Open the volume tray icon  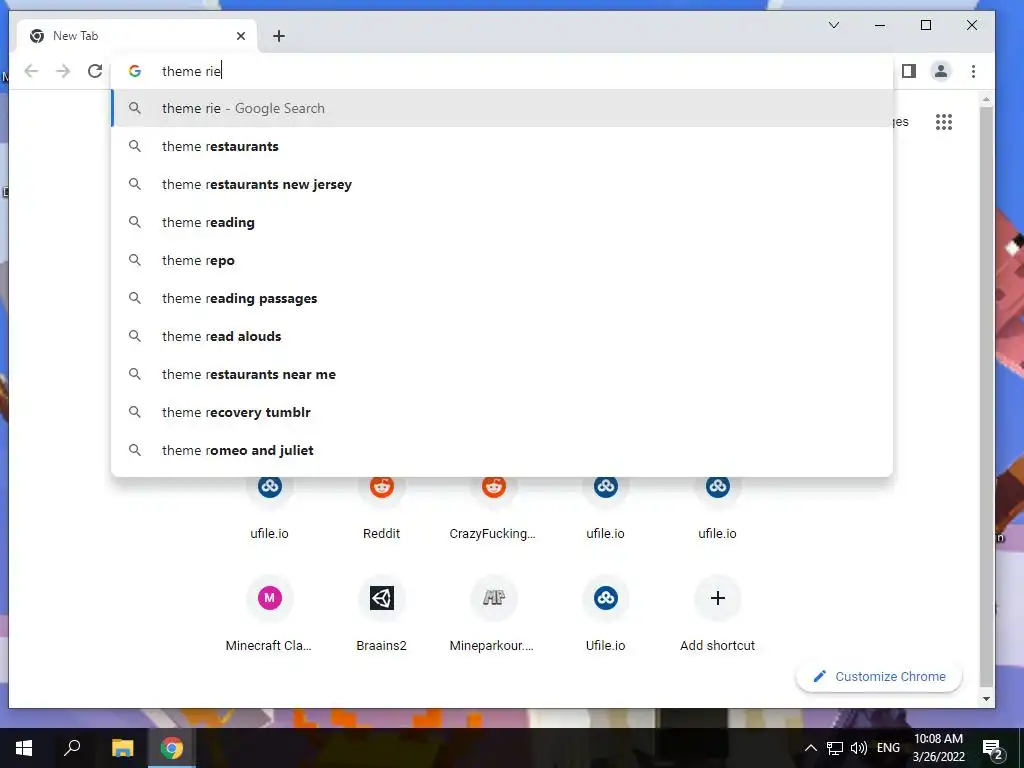pos(859,748)
